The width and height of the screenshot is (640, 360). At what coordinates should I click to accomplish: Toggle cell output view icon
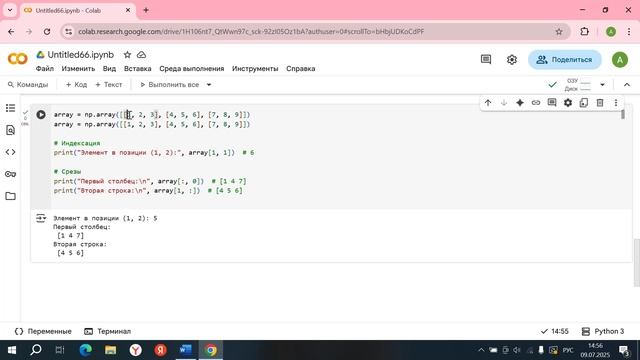[41, 218]
